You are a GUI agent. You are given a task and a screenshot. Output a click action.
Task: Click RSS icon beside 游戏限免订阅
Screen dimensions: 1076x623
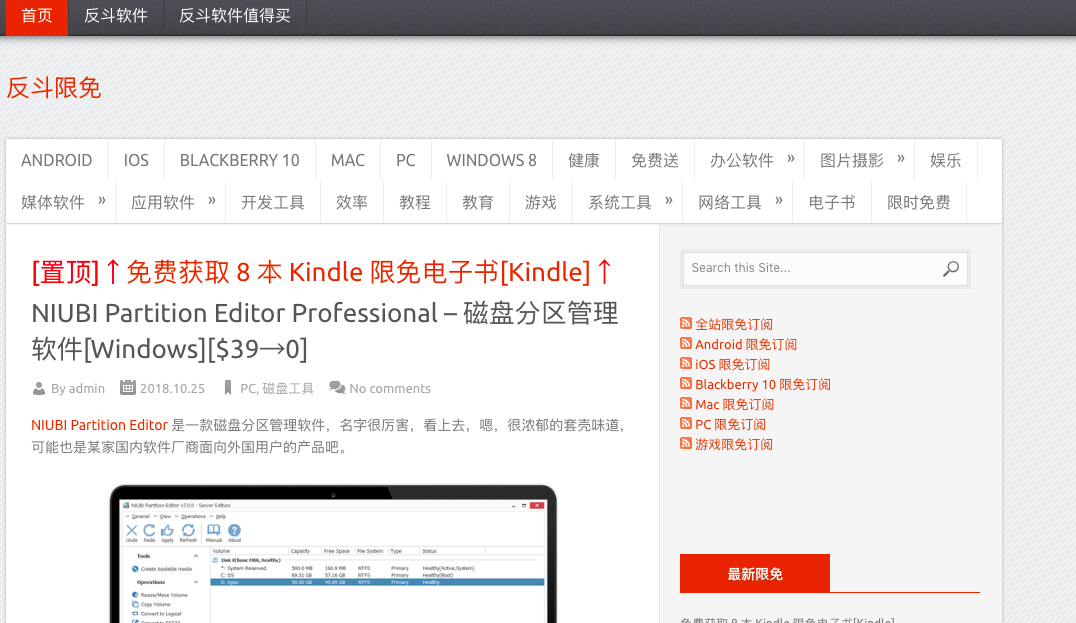[686, 443]
